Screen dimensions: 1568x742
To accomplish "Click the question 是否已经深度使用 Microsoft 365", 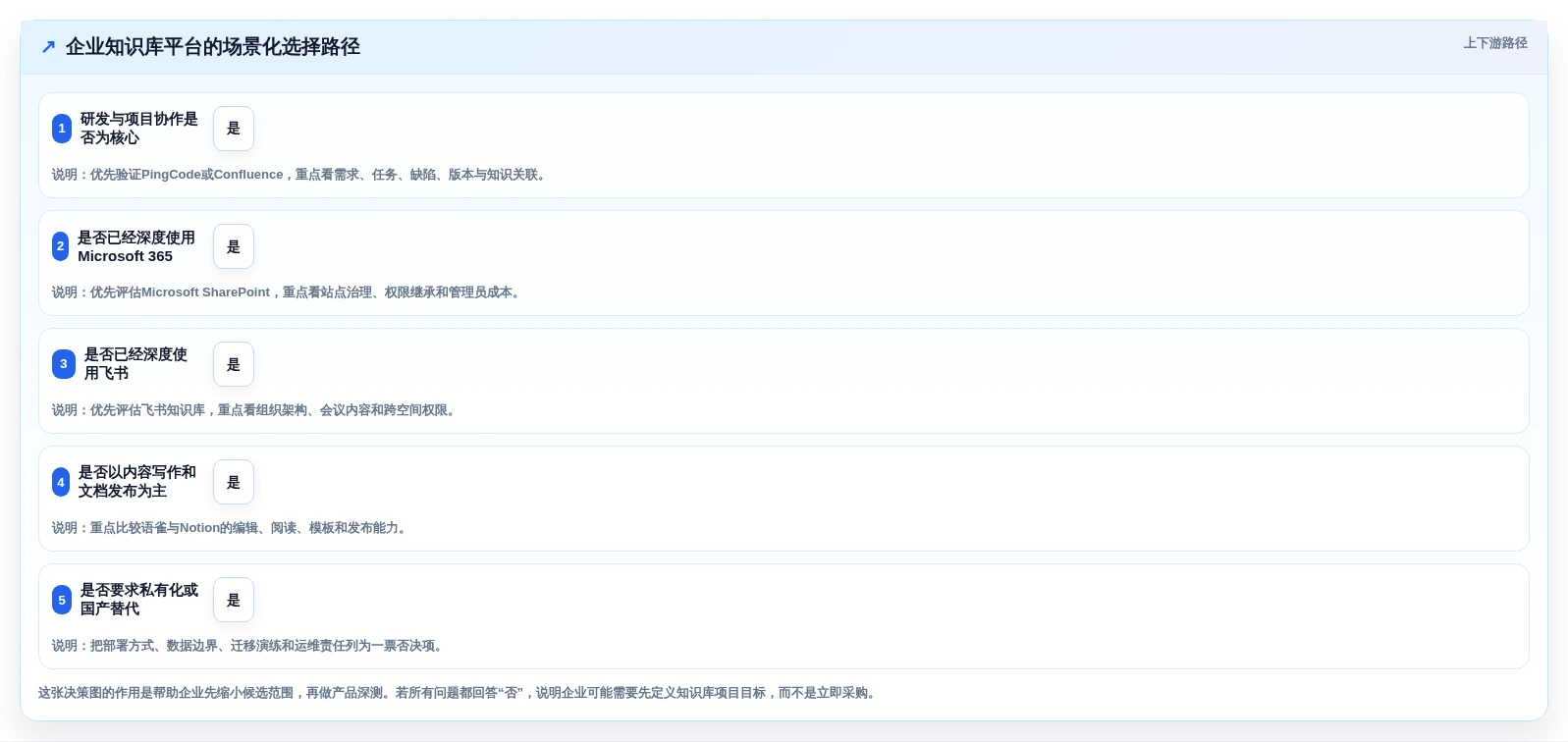I will coord(136,246).
